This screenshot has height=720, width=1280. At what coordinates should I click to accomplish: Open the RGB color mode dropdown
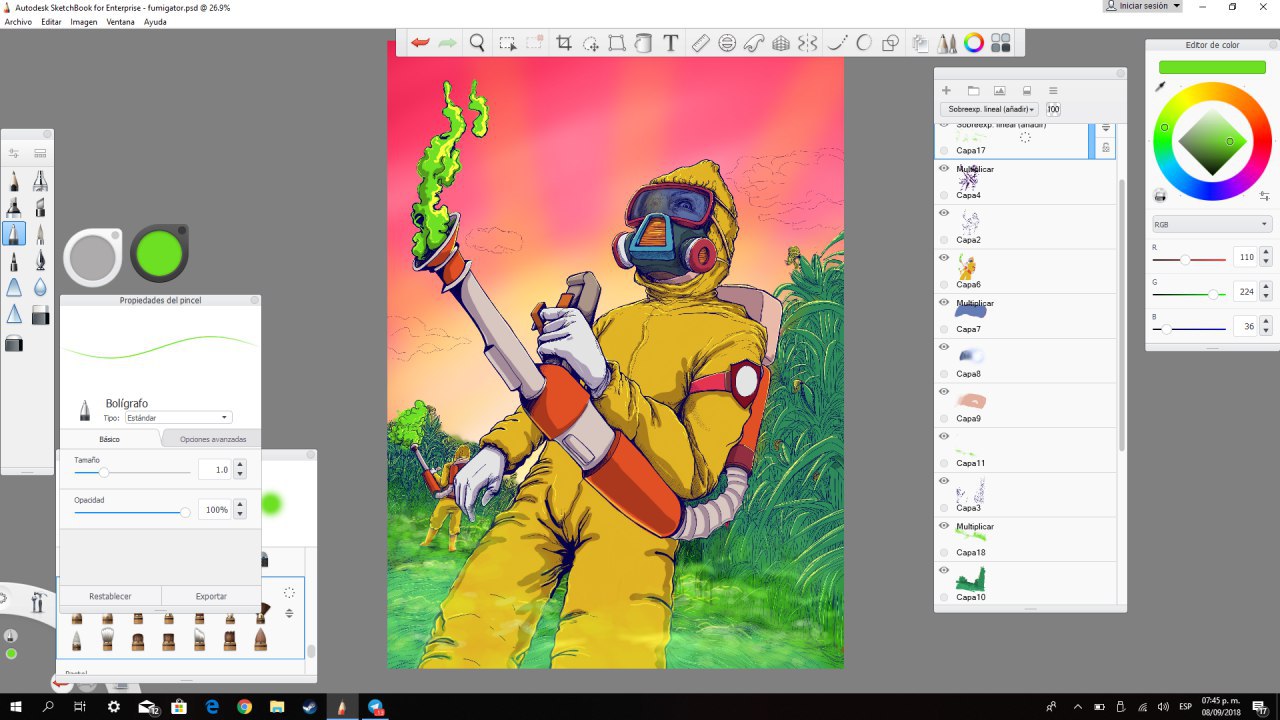pyautogui.click(x=1212, y=224)
